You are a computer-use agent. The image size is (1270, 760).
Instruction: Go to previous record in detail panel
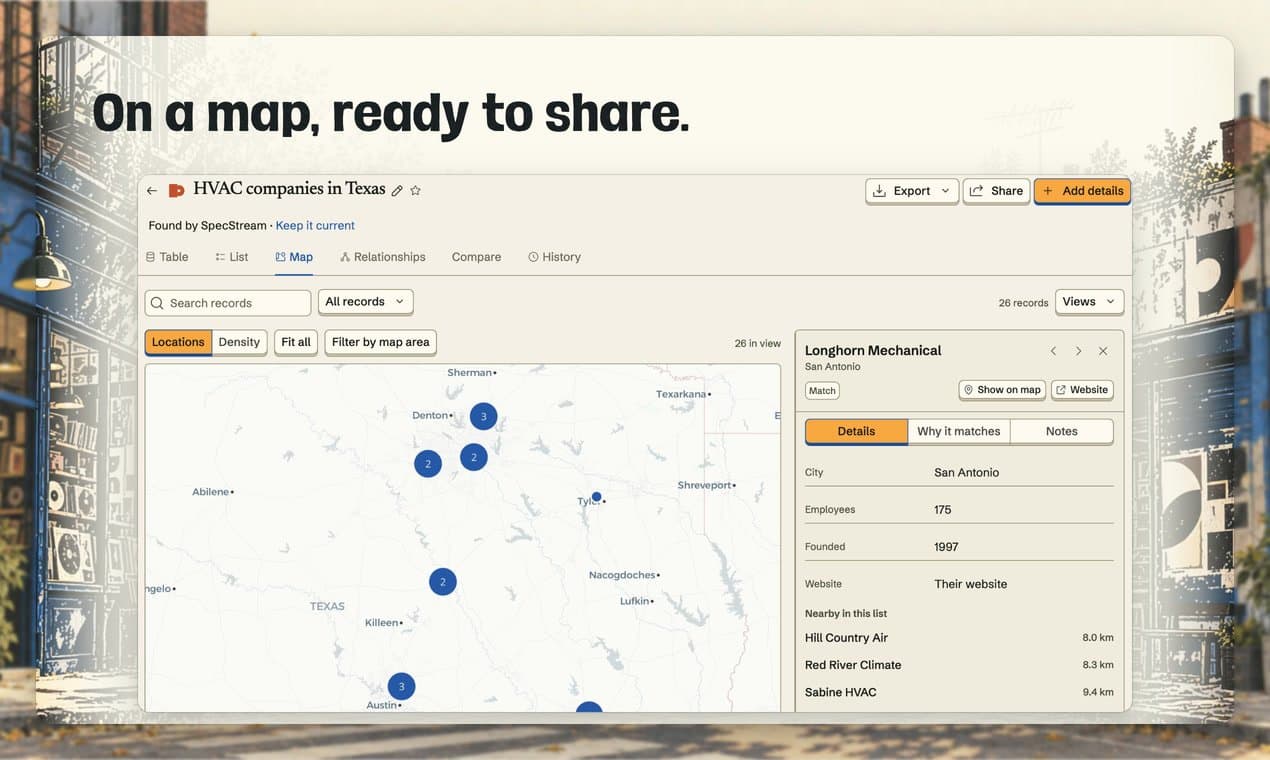[1053, 351]
